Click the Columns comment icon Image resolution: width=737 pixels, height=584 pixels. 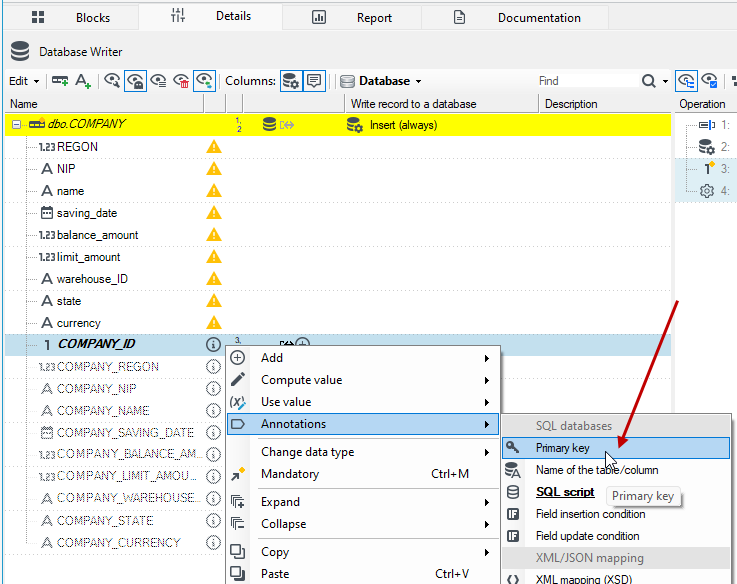click(x=314, y=81)
